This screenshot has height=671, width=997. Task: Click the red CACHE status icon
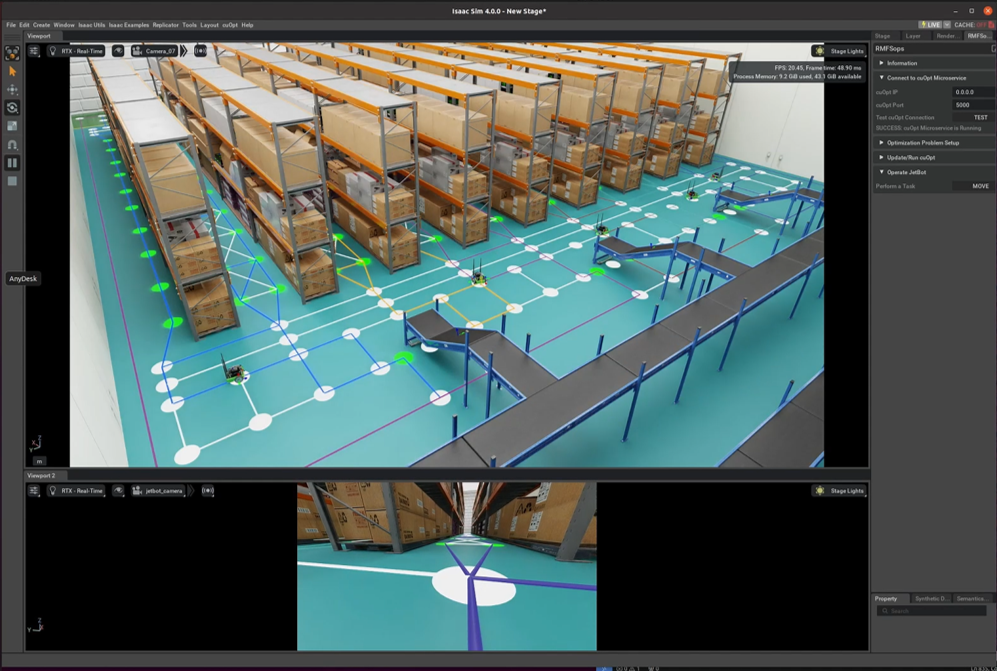pos(991,25)
